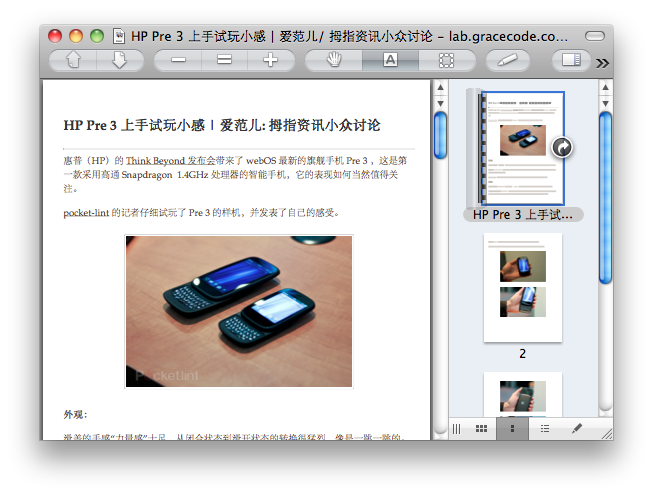Viewport: 653px width, 495px height.
Task: Switch sidebar to table of contents view
Action: tap(545, 428)
